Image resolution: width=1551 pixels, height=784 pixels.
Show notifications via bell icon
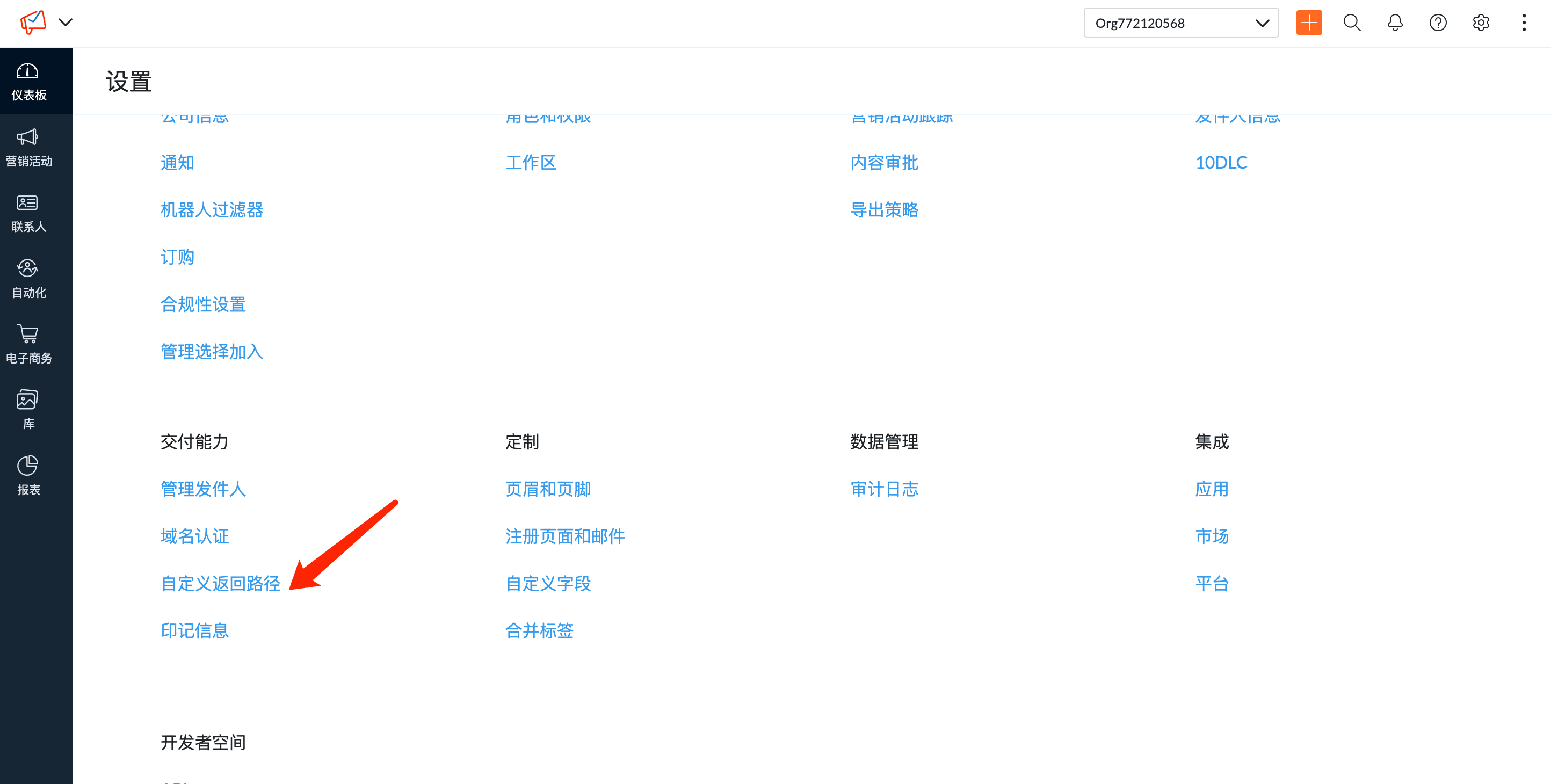coord(1395,23)
